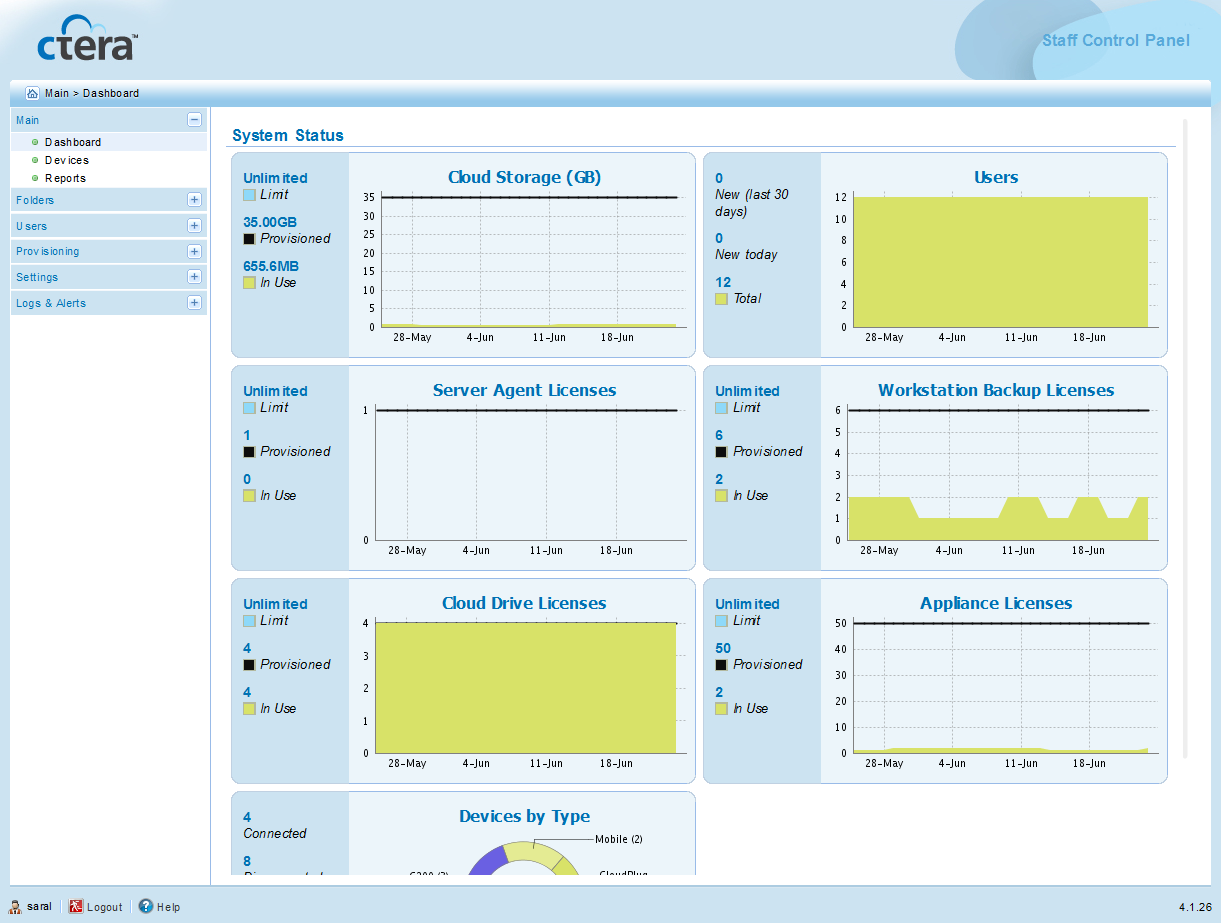Click Cloud Storage Provisioned black swatch

point(249,239)
